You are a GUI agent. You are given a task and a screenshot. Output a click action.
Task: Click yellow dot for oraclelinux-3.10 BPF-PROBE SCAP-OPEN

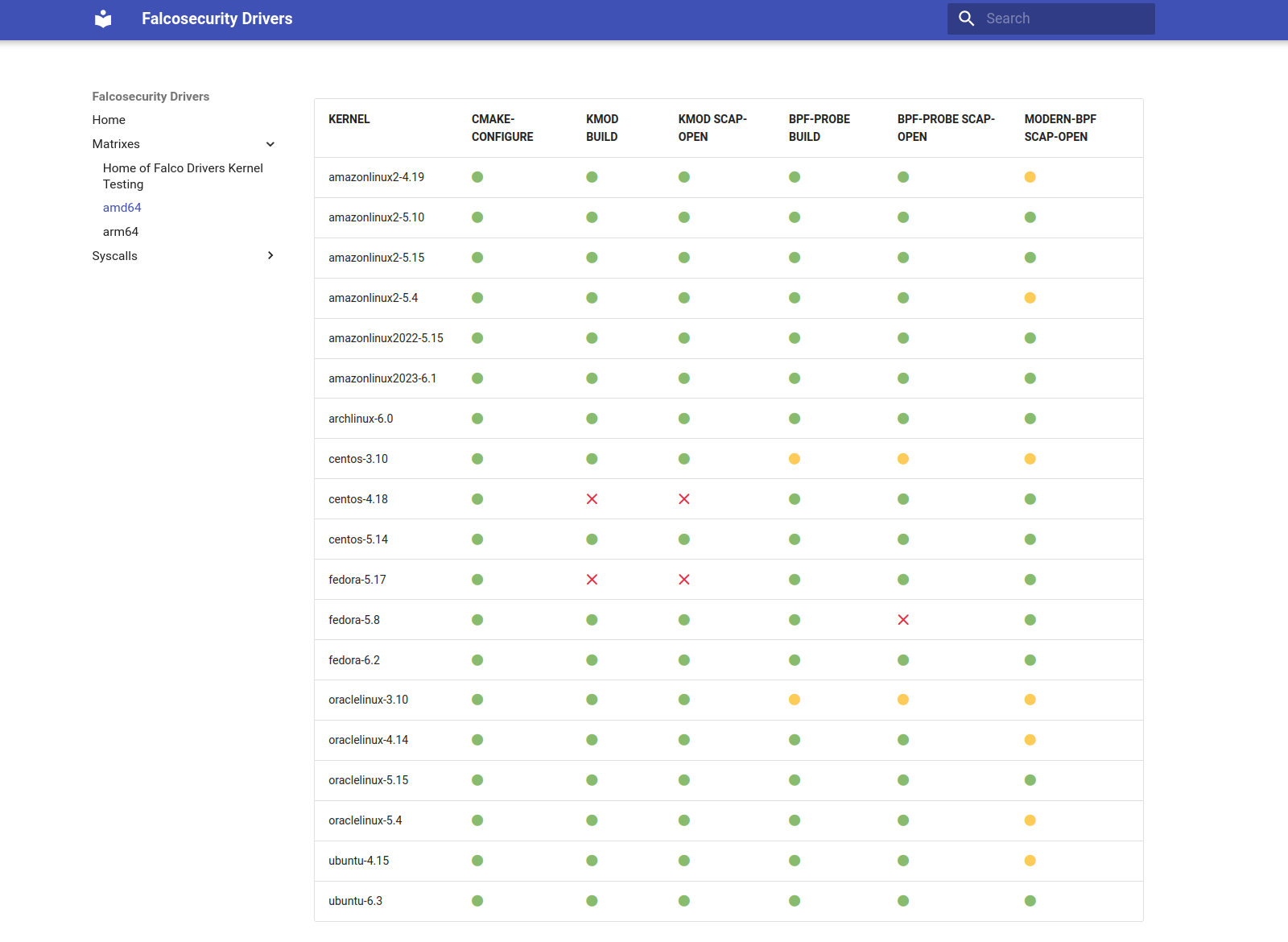point(902,700)
